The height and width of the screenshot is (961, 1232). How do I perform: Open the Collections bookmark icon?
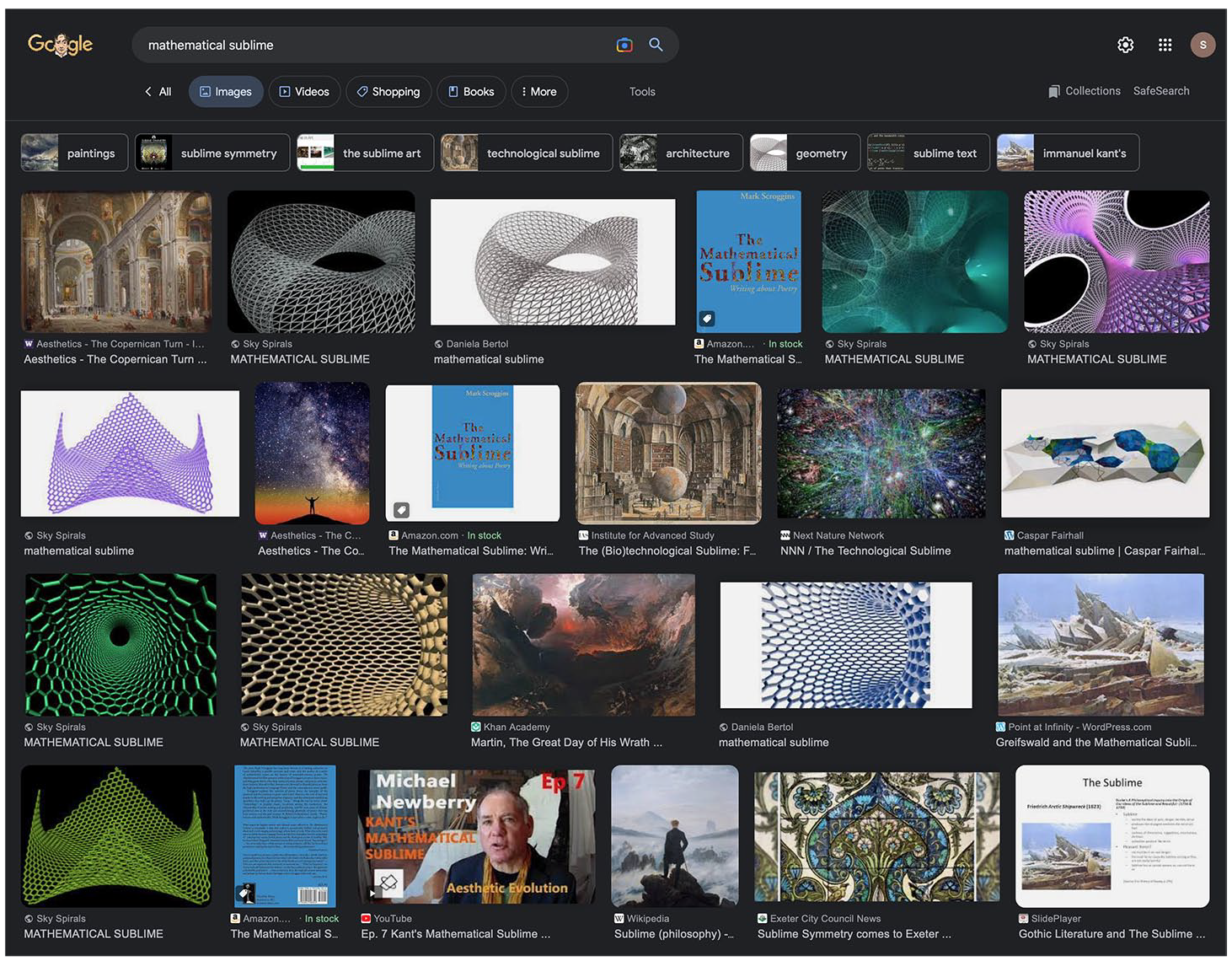pos(1054,91)
